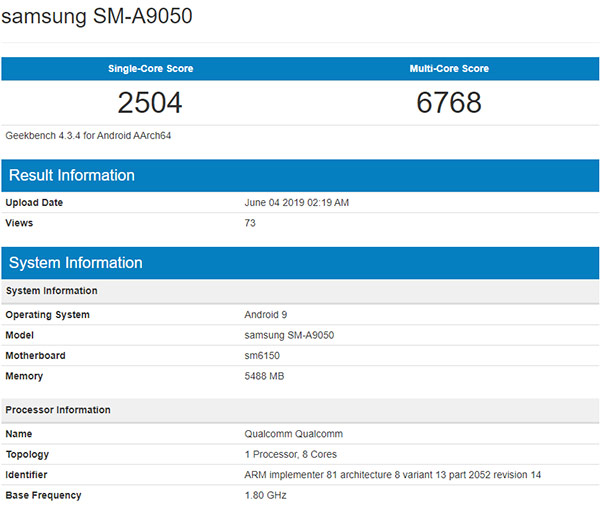Click the Result Information section header

tap(72, 175)
